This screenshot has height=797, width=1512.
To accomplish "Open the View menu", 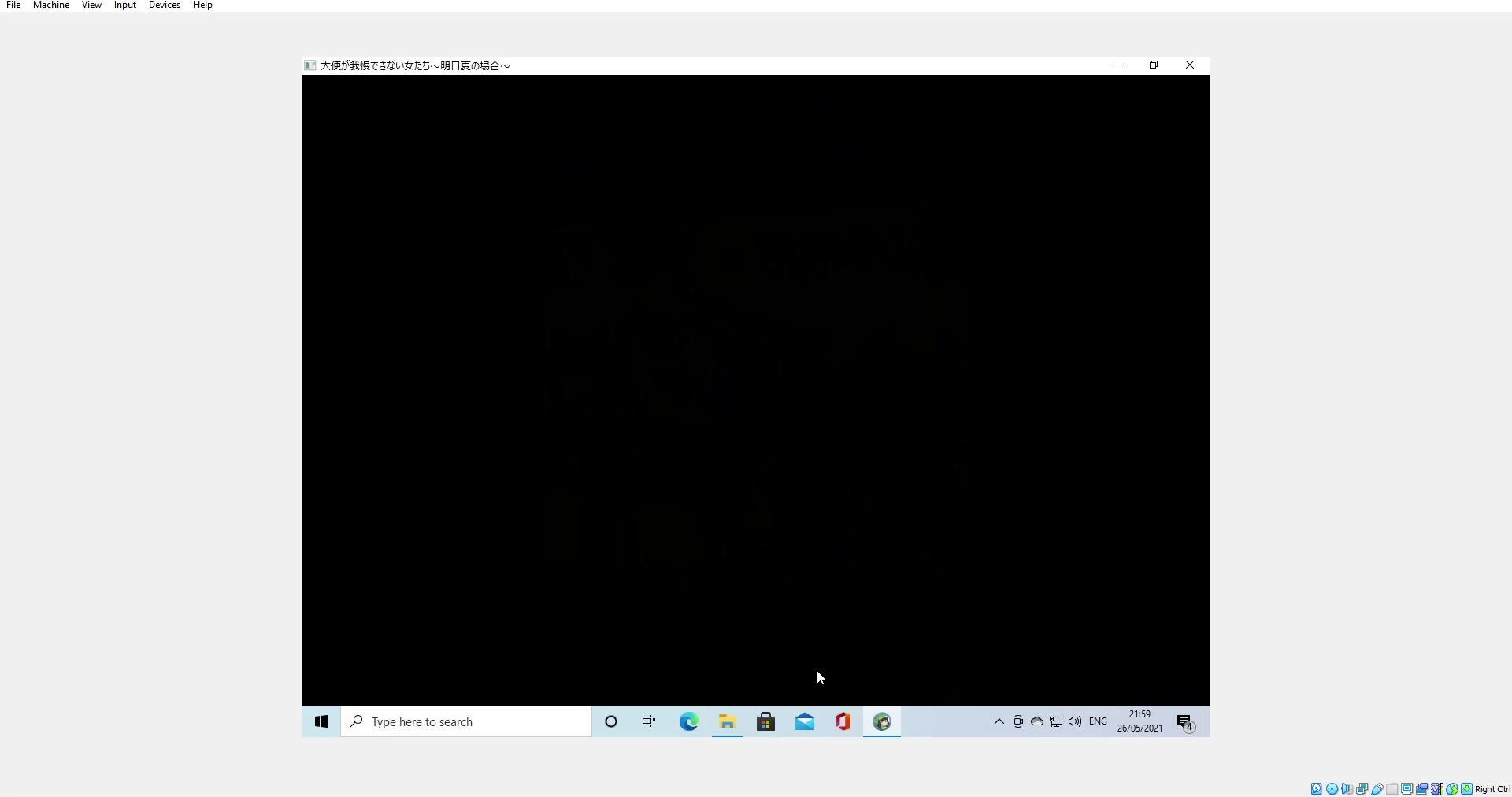I will pyautogui.click(x=91, y=6).
